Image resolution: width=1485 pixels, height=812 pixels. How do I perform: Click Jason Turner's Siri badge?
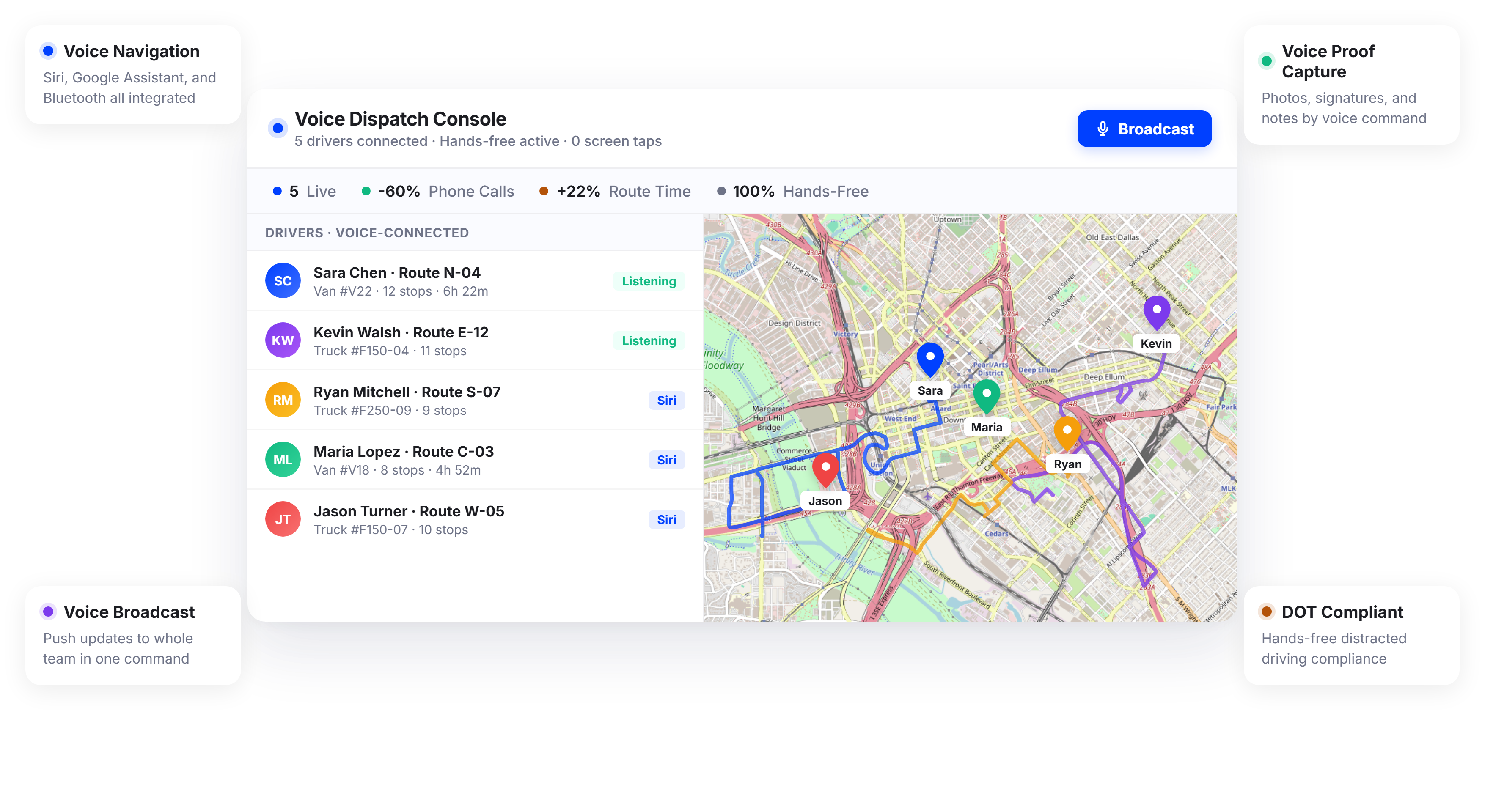[x=666, y=520]
